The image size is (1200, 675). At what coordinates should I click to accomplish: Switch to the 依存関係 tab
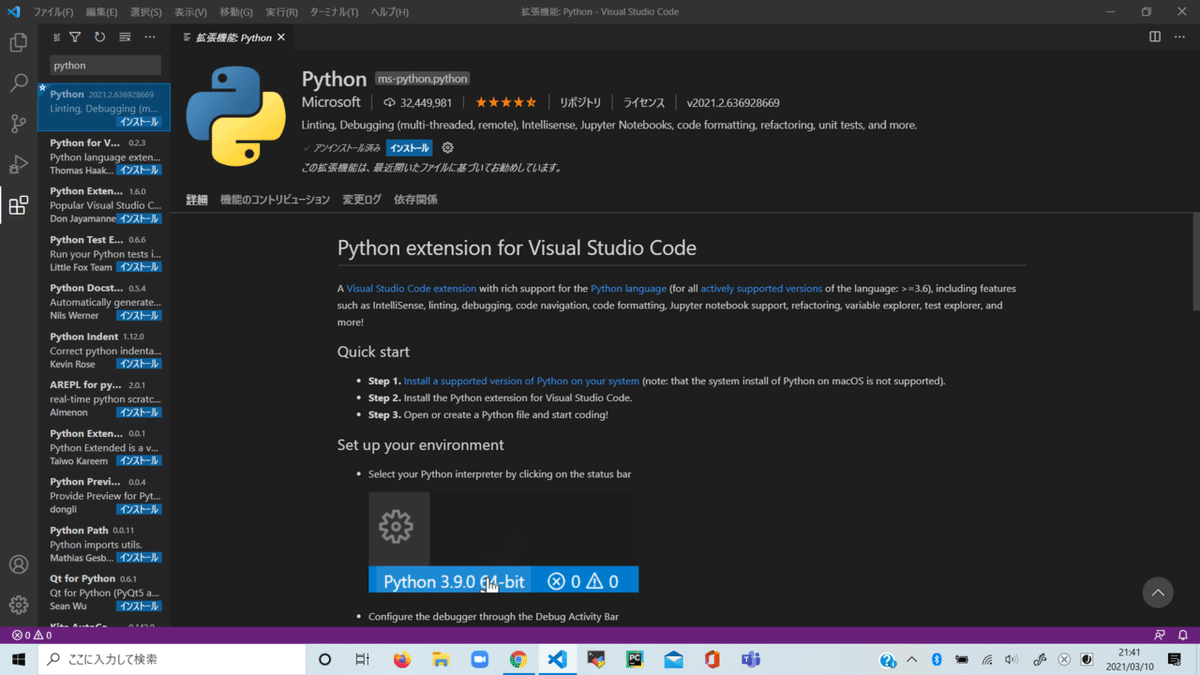[x=416, y=200]
